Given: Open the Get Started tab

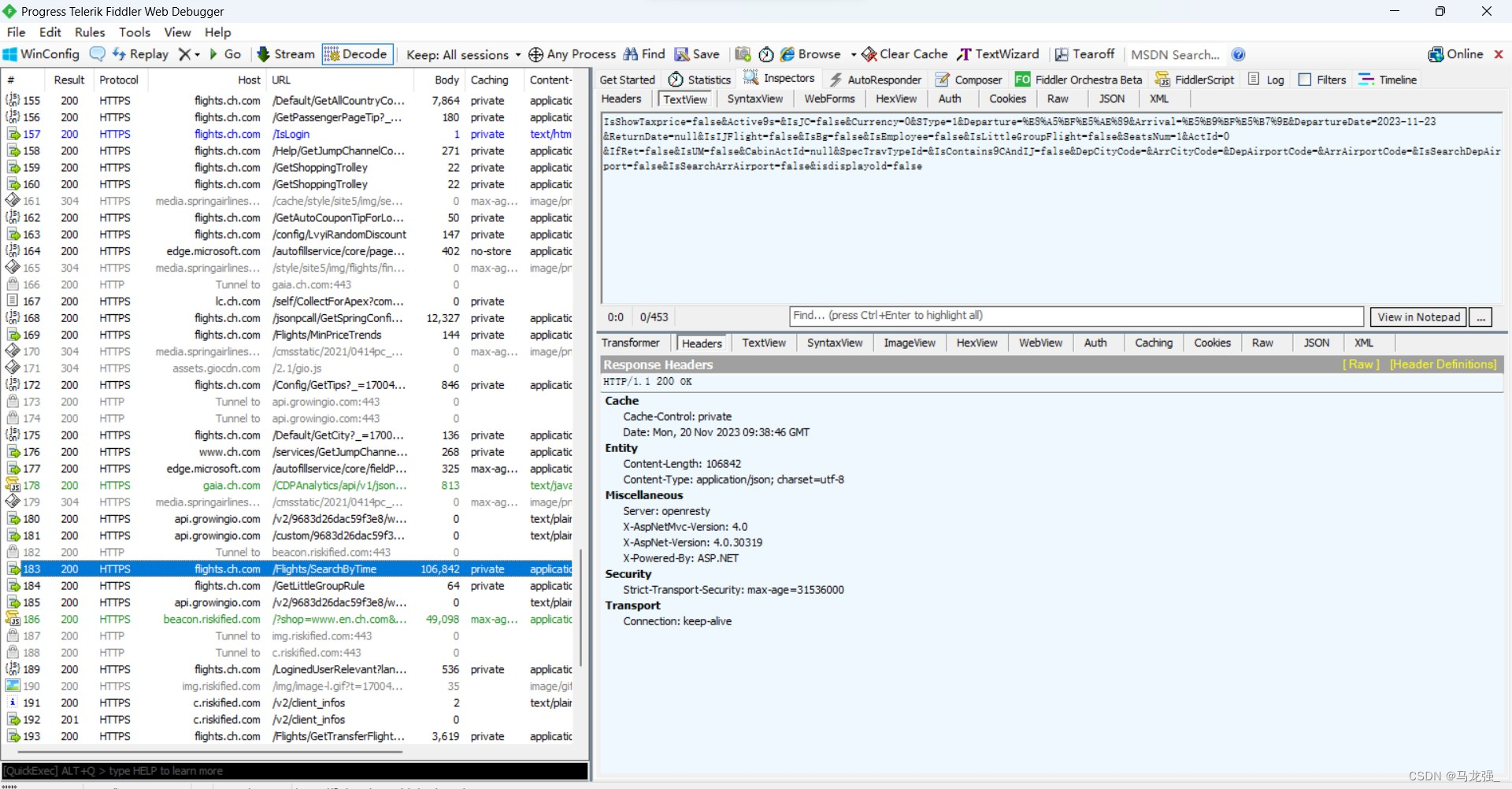Looking at the screenshot, I should 627,80.
